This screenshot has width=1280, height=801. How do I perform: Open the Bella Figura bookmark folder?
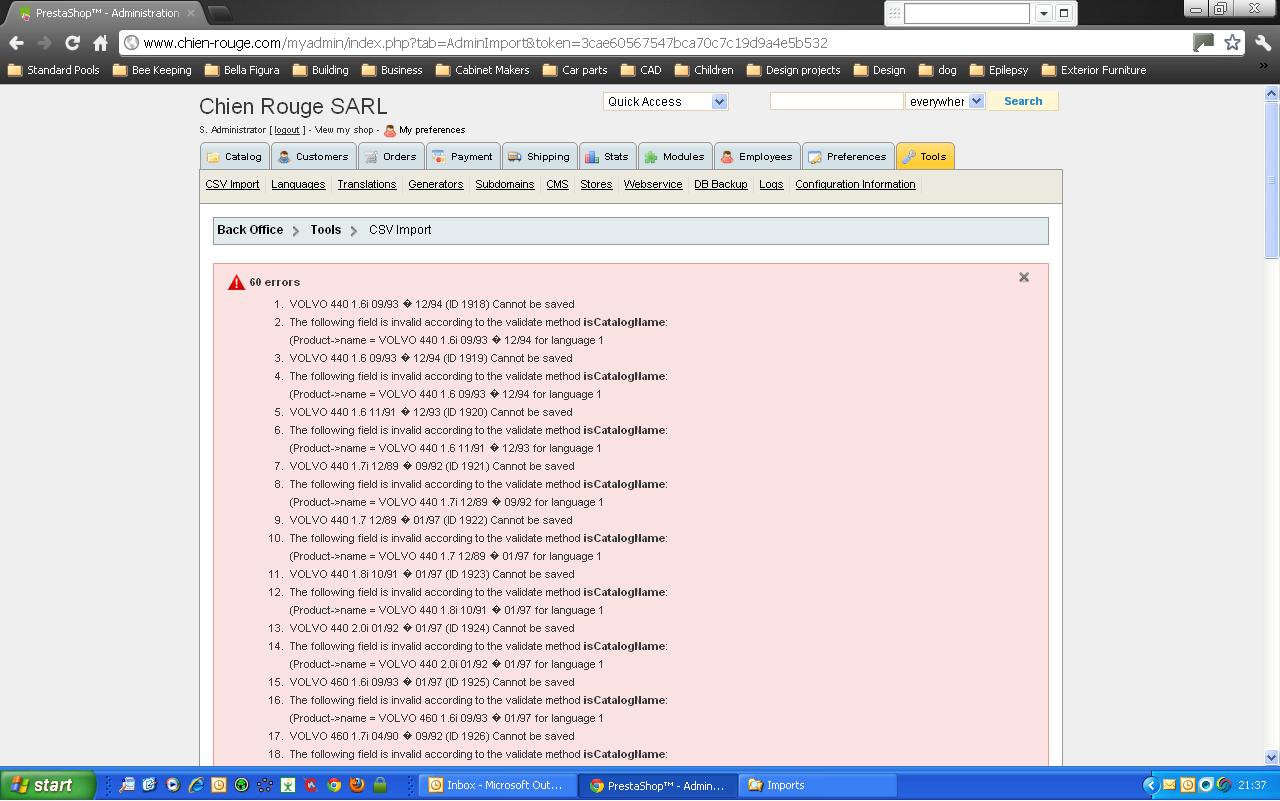[242, 71]
